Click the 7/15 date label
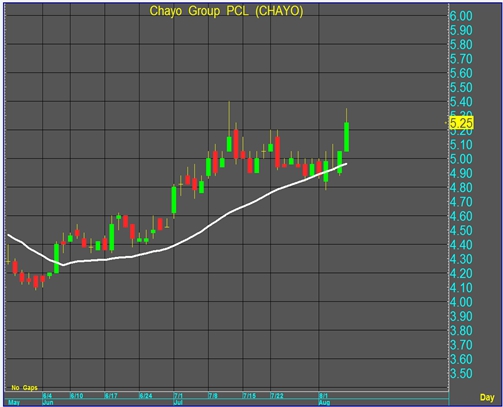 [249, 396]
